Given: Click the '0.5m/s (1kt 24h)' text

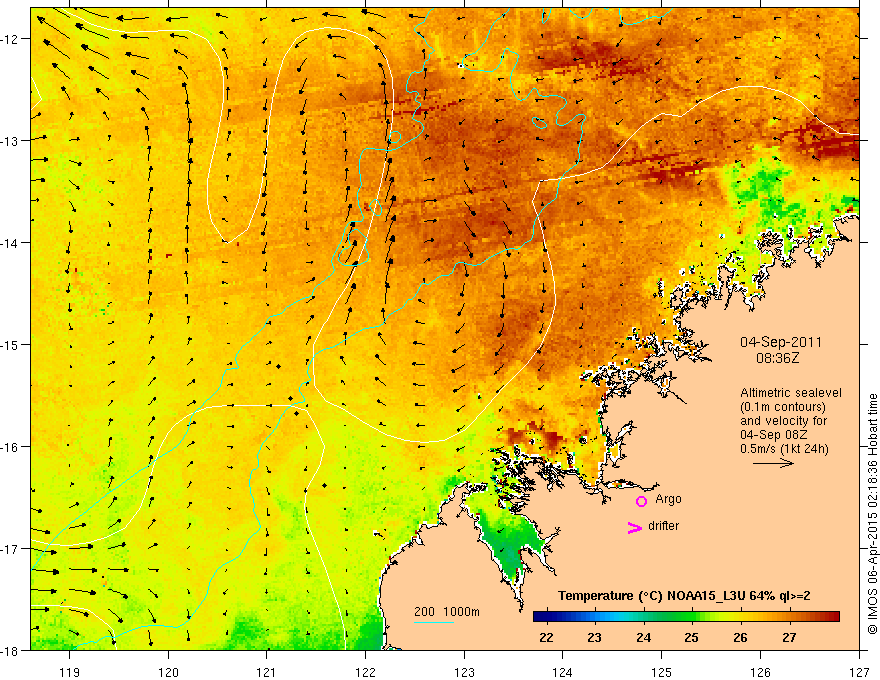Looking at the screenshot, I should 785,449.
